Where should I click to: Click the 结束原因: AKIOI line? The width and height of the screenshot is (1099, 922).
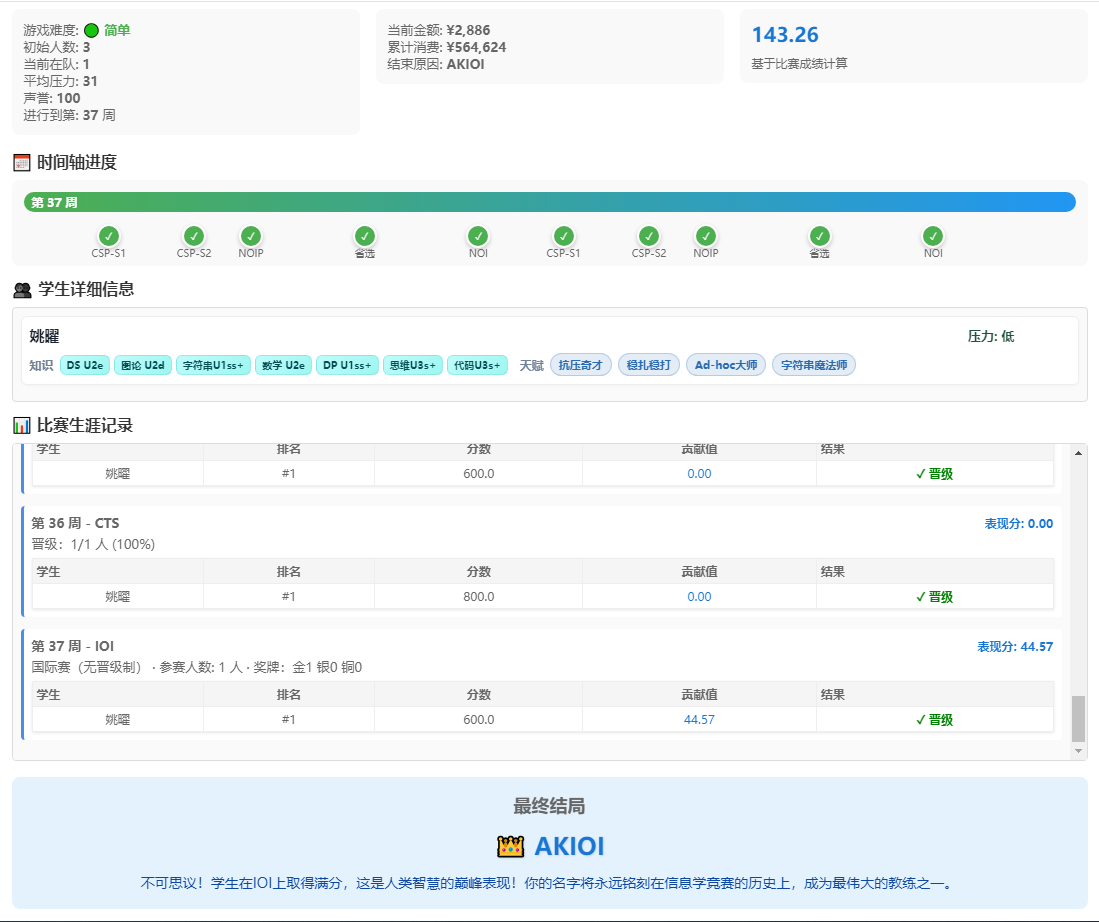coord(436,64)
